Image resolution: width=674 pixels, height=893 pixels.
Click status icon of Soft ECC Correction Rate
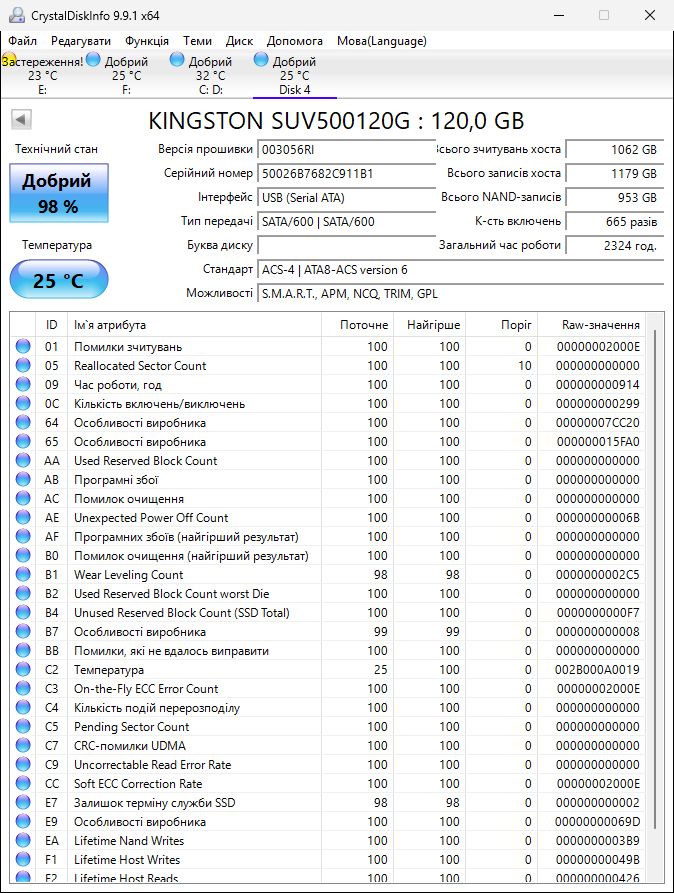pos(23,783)
